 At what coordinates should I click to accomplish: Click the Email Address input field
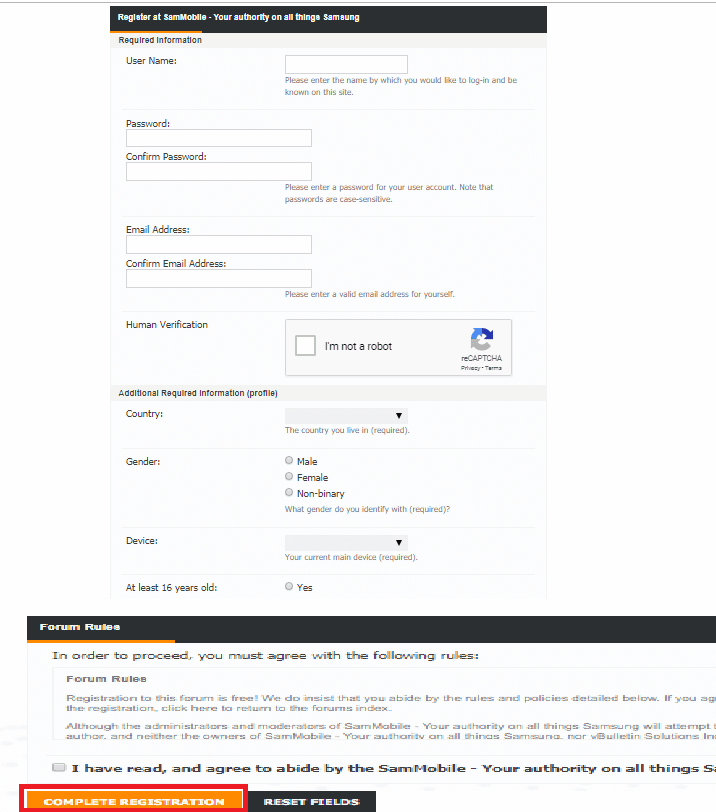coord(218,244)
